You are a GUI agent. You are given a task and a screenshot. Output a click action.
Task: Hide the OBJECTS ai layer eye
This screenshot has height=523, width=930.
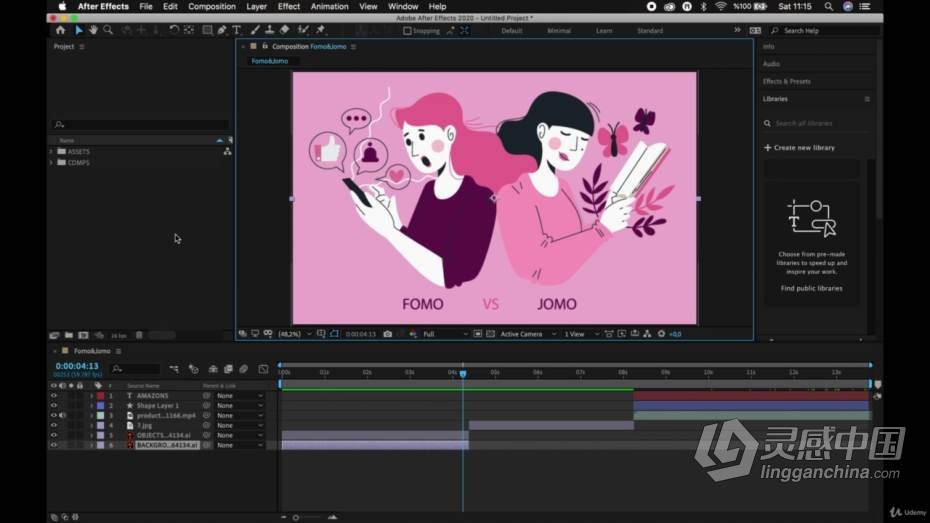point(53,435)
